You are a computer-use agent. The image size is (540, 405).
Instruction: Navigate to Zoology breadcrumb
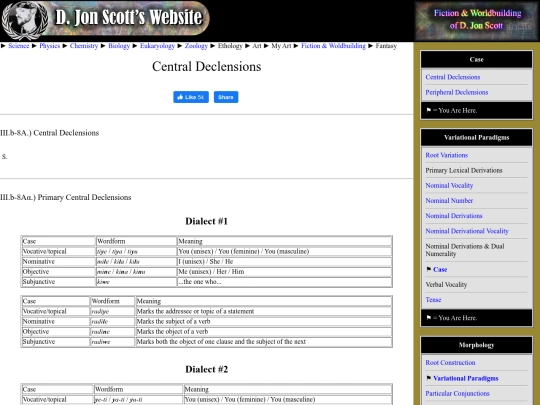(196, 46)
